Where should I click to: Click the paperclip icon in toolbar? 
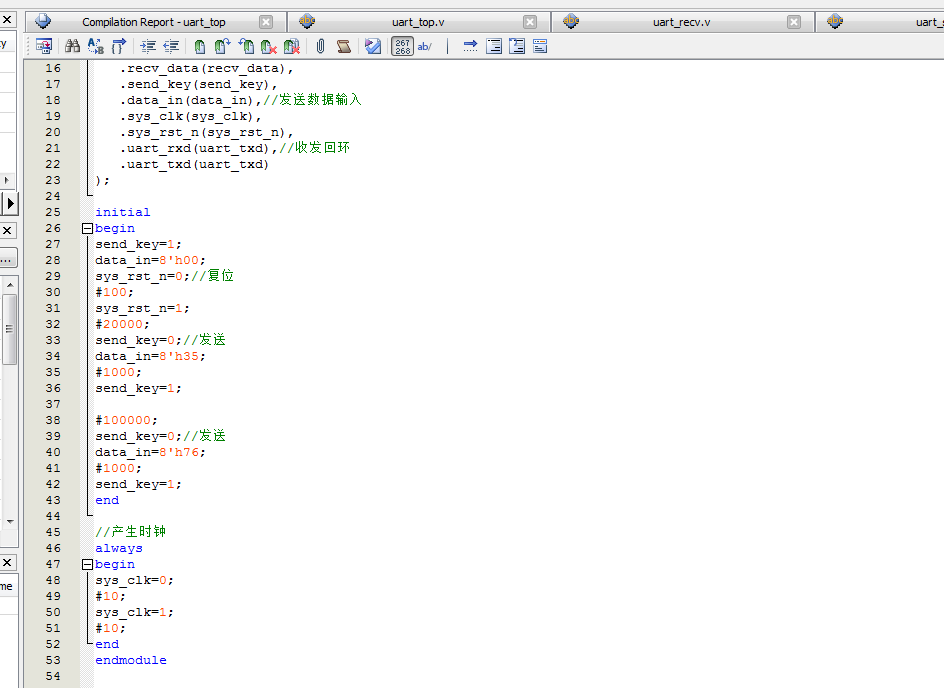point(320,46)
